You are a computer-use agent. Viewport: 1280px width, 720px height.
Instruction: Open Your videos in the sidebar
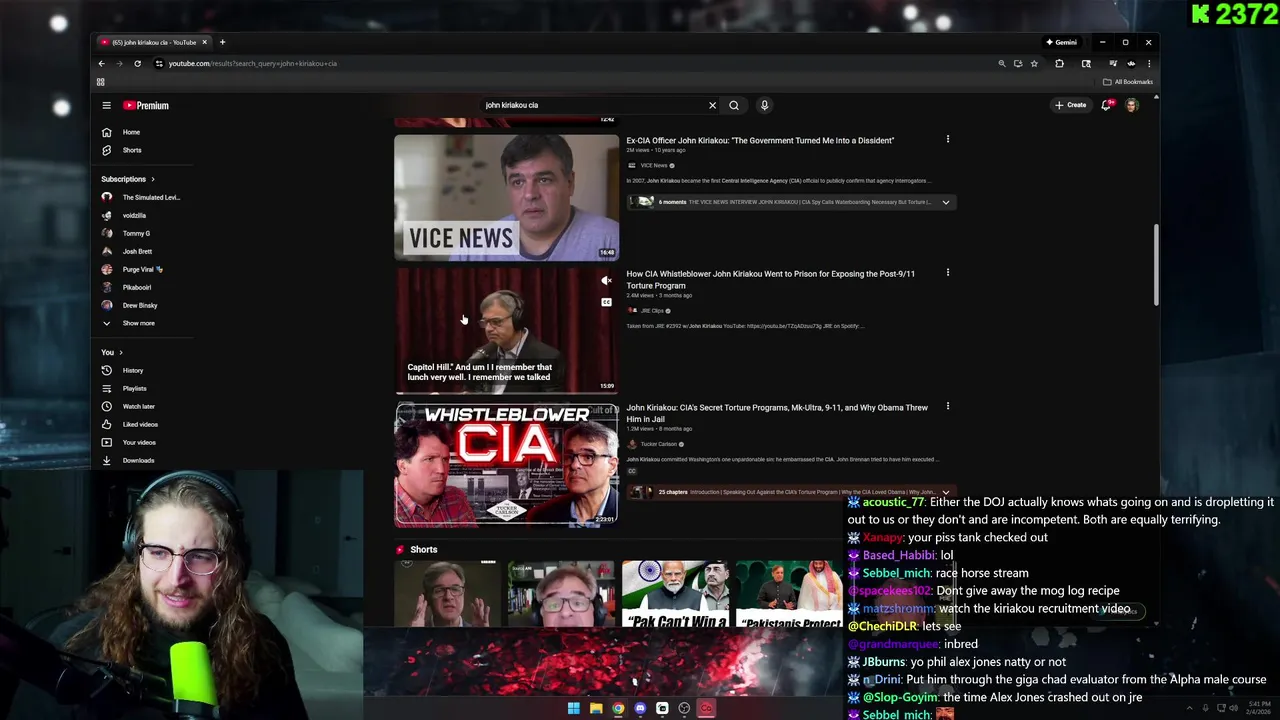pyautogui.click(x=139, y=442)
